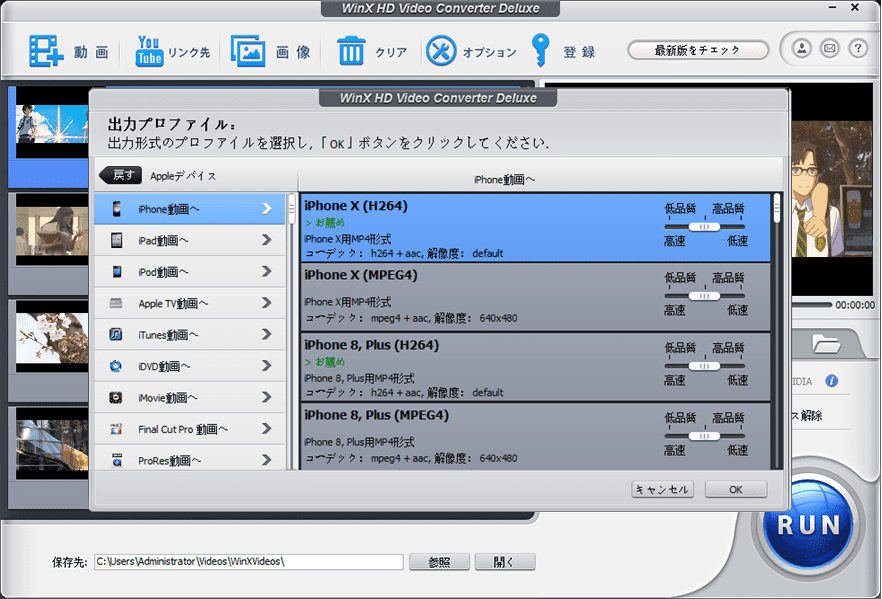Click the 解除 option in the right panel
Screen dimensions: 882x599
point(811,416)
